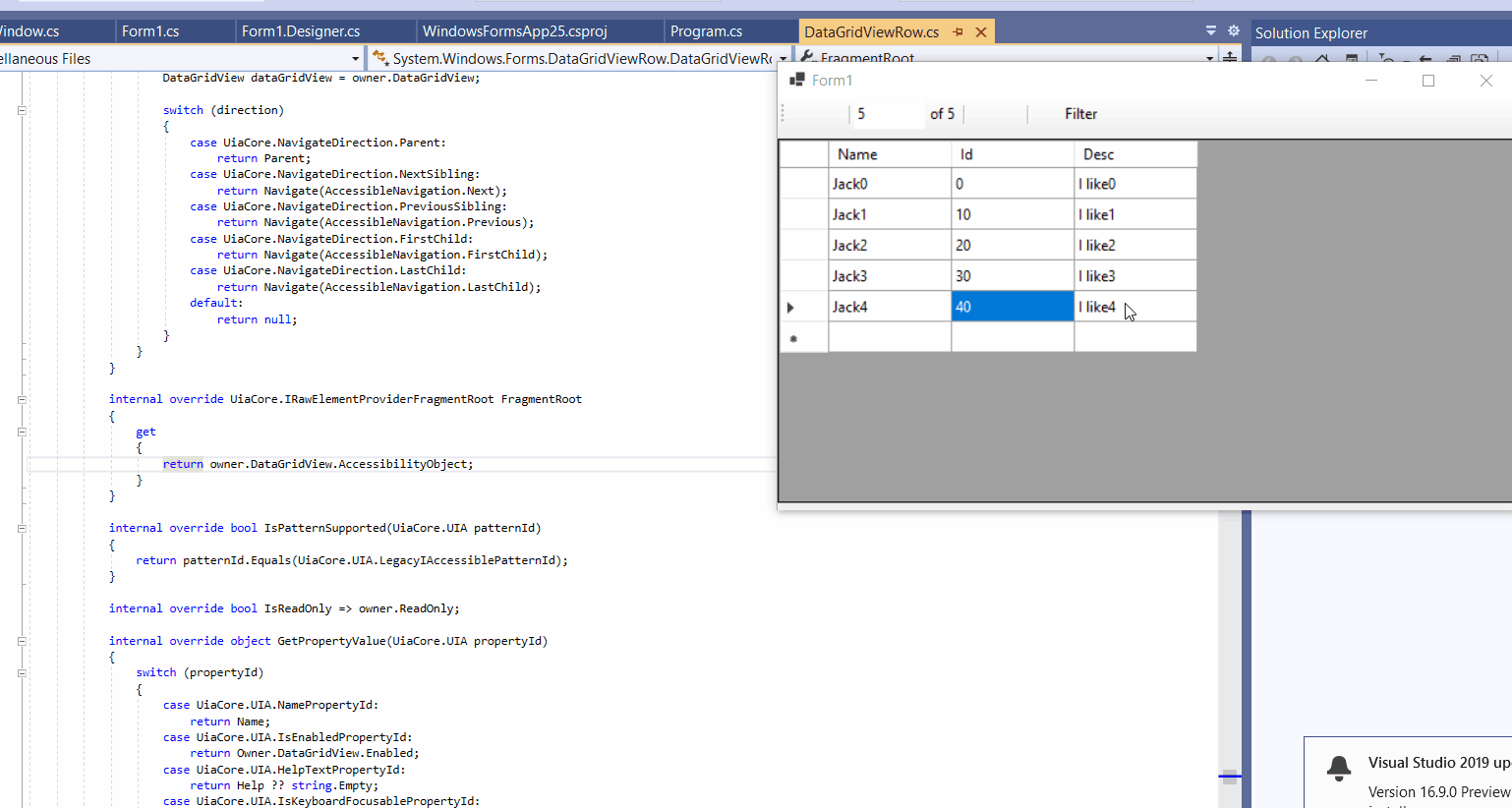The width and height of the screenshot is (1512, 808).
Task: Select the Id cell with value 10
Action: pos(1013,214)
